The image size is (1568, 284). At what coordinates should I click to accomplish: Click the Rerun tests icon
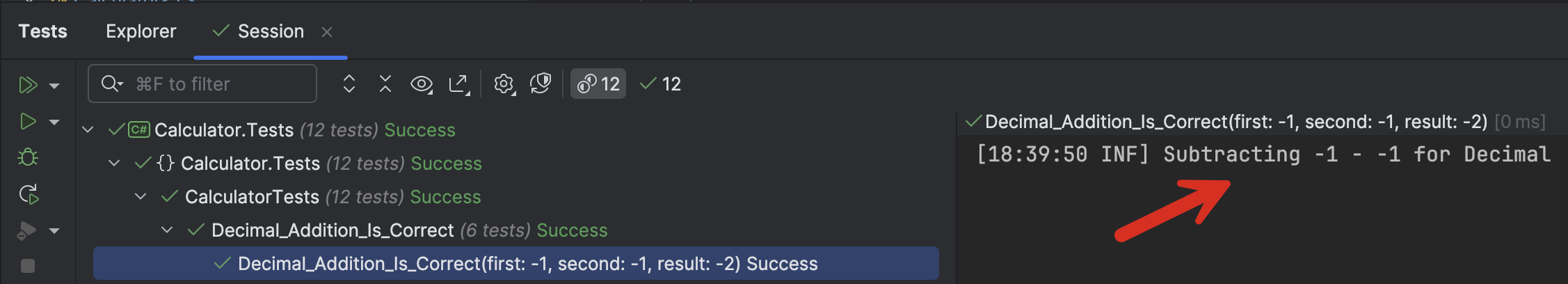[29, 194]
